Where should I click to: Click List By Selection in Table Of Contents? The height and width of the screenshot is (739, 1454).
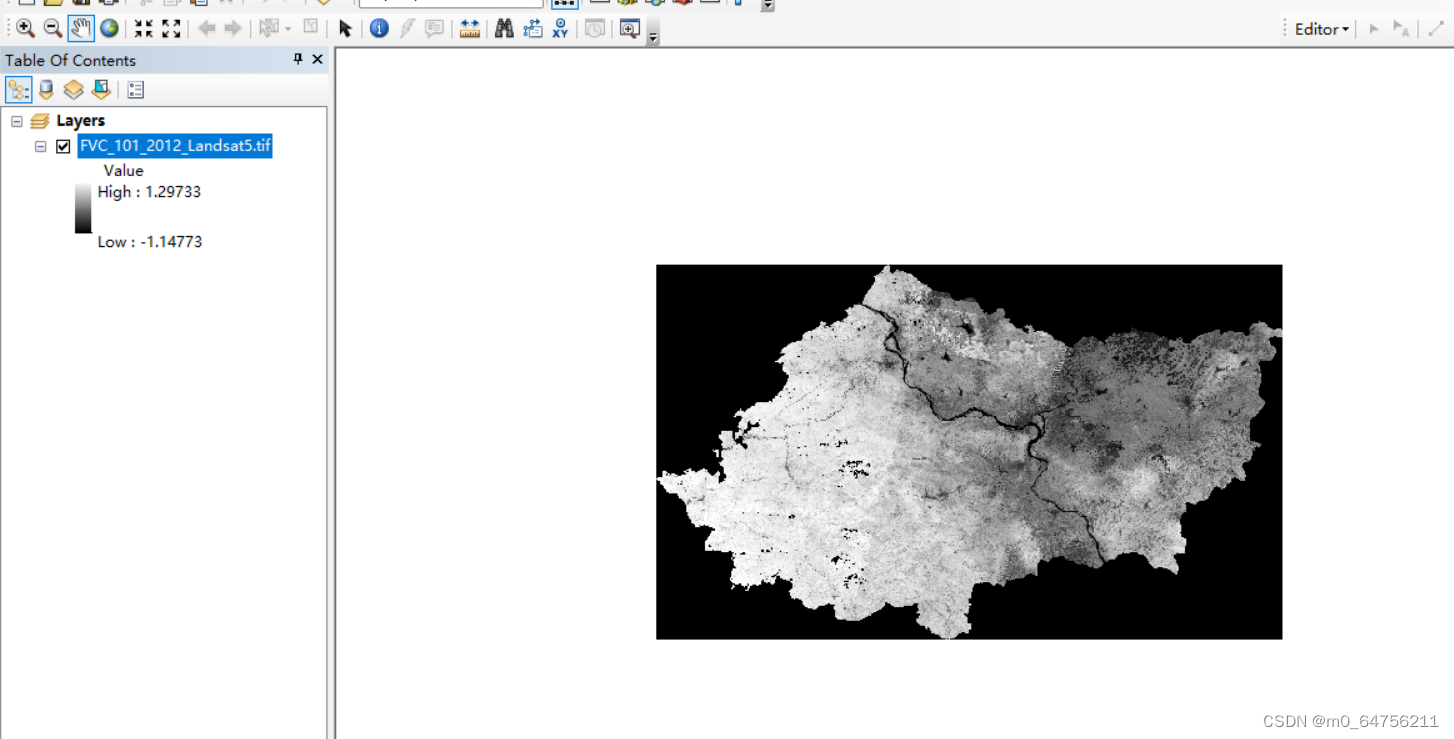pyautogui.click(x=101, y=89)
